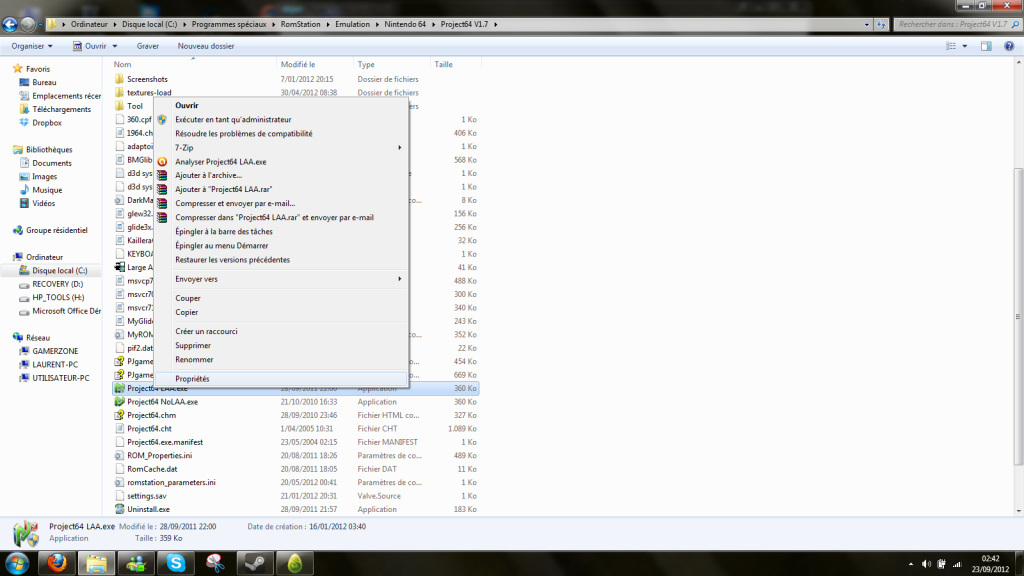Choose Épingler au menu Démarrer
This screenshot has height=576, width=1024.
(281, 246)
